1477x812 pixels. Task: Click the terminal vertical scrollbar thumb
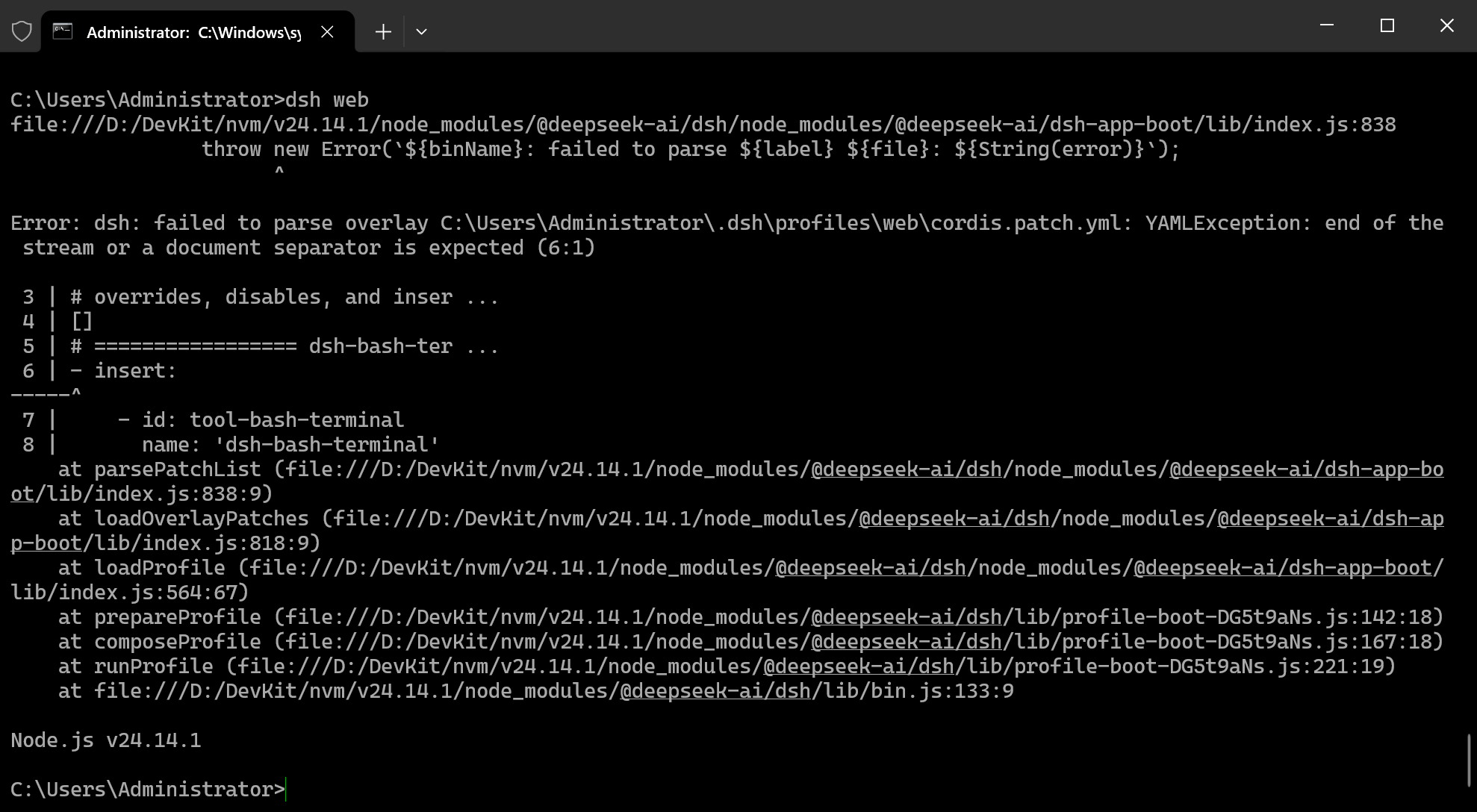pyautogui.click(x=1469, y=760)
